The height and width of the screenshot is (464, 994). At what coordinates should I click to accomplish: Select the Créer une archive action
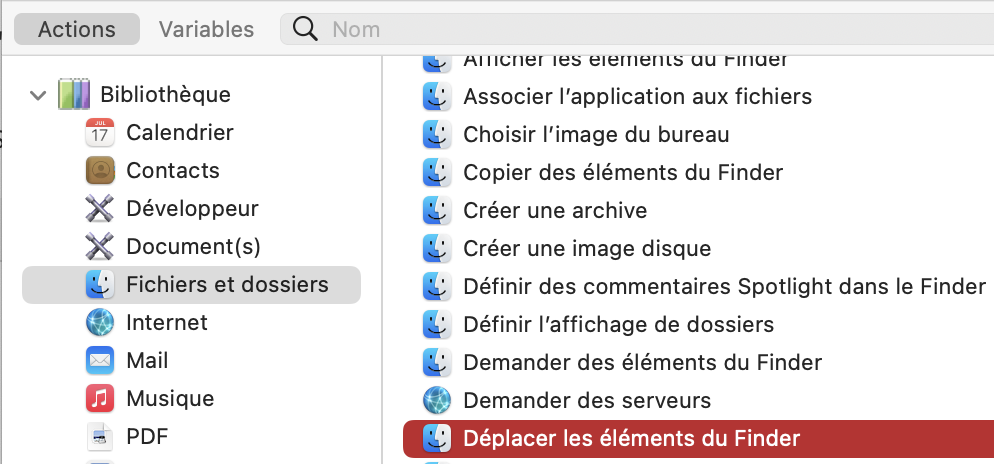point(555,211)
